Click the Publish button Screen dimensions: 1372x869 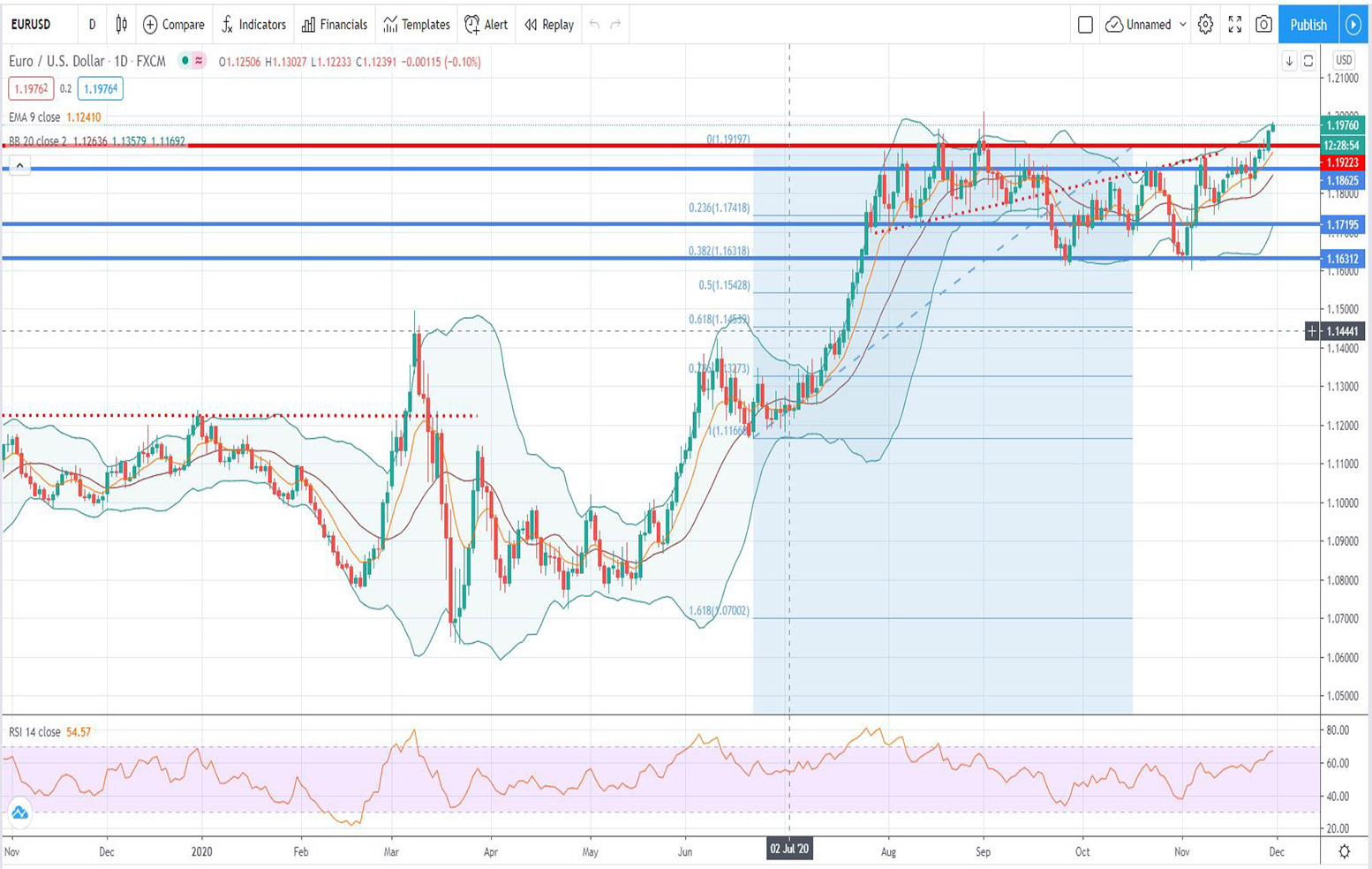[x=1308, y=25]
